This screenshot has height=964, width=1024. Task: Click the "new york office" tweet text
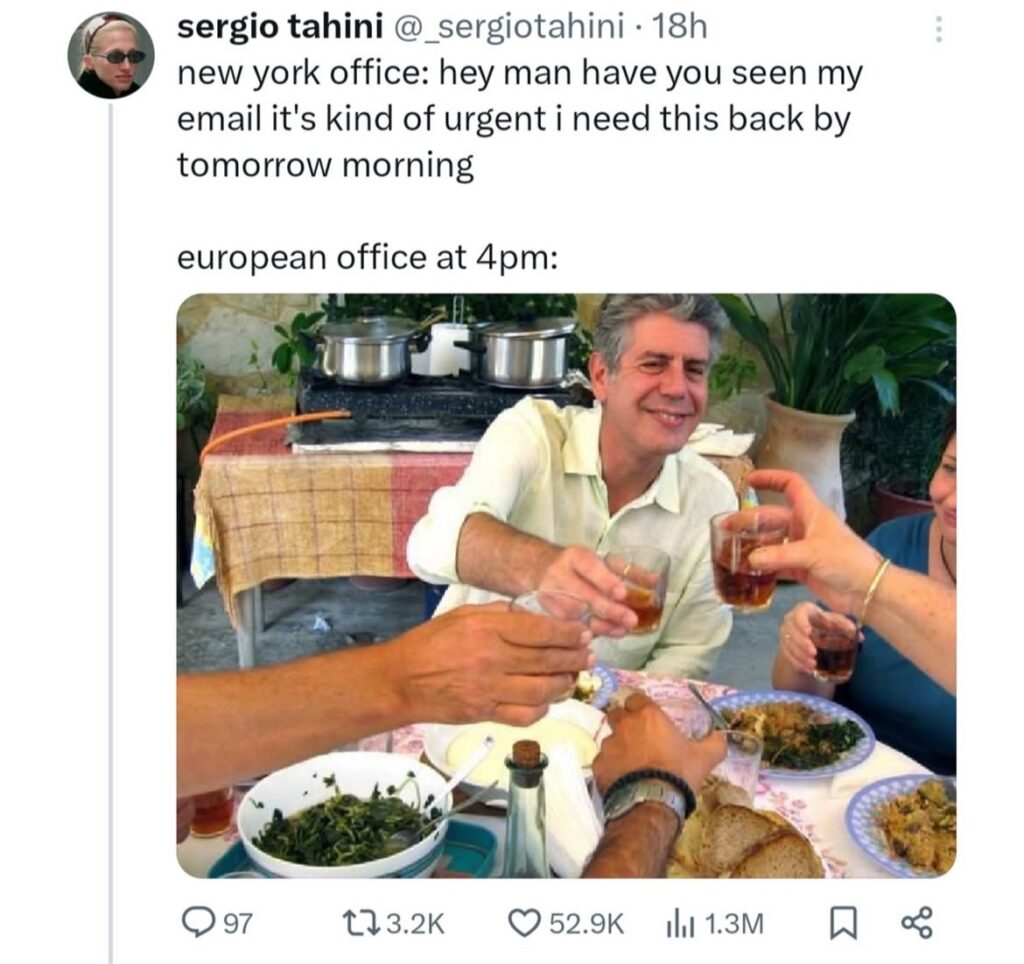520,120
